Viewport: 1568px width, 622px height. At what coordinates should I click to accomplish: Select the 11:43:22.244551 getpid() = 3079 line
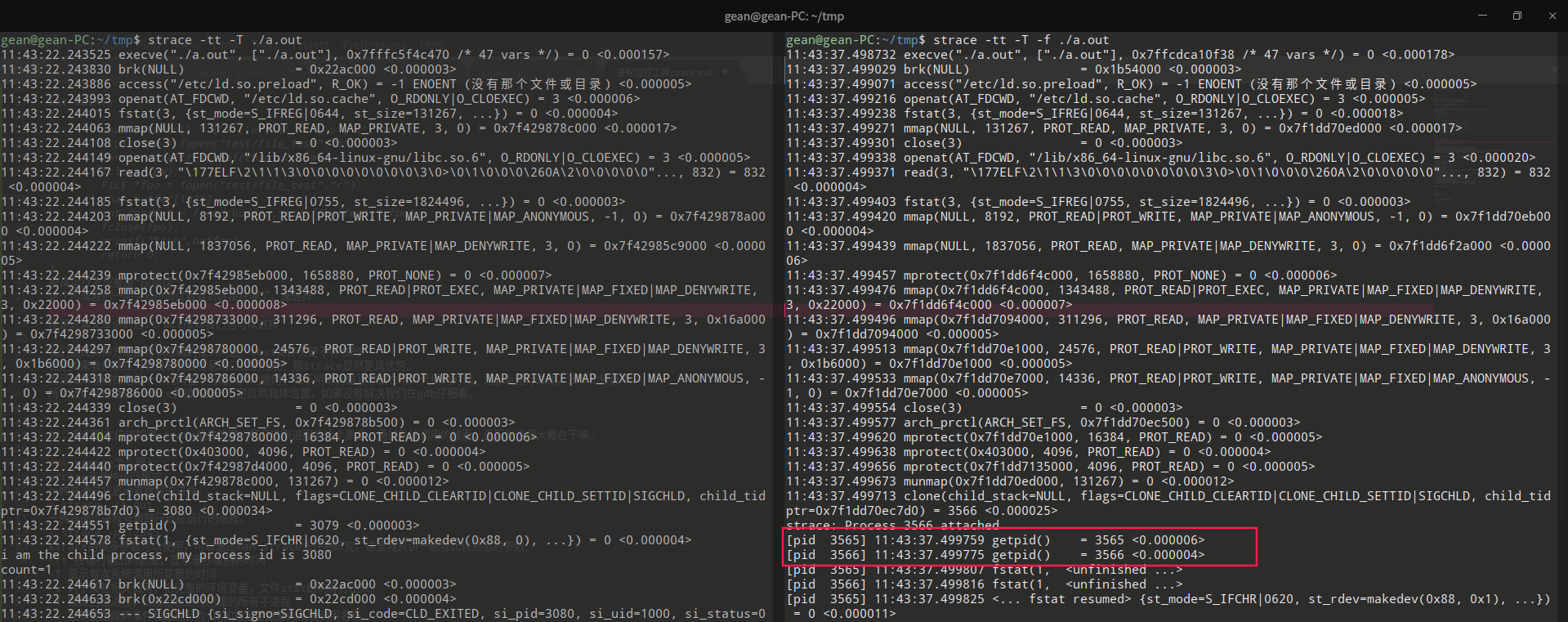[210, 526]
